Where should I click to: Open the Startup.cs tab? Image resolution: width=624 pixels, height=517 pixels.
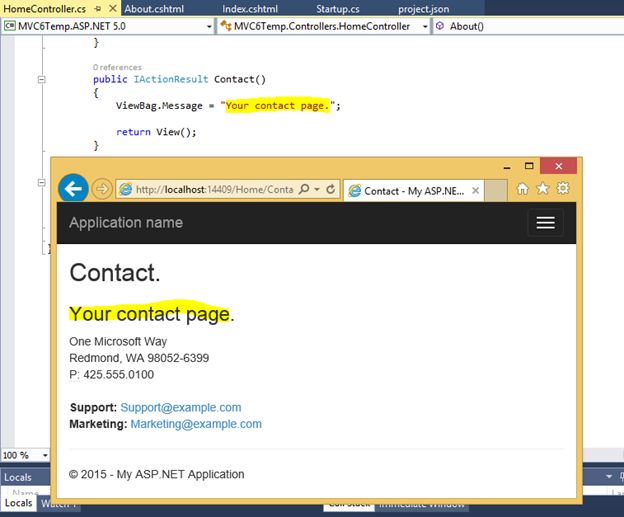point(337,9)
